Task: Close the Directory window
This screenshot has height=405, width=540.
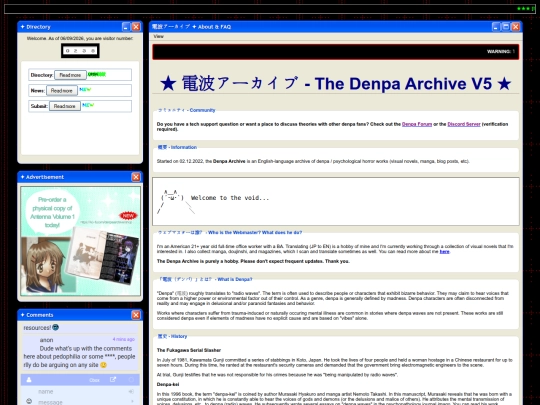Action: click(136, 27)
